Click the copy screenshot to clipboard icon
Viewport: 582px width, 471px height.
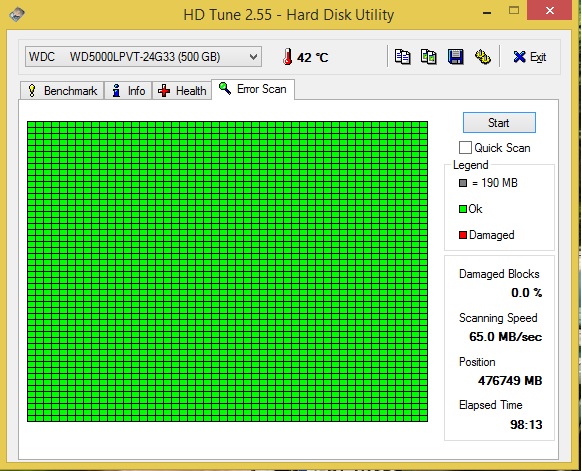(x=429, y=57)
